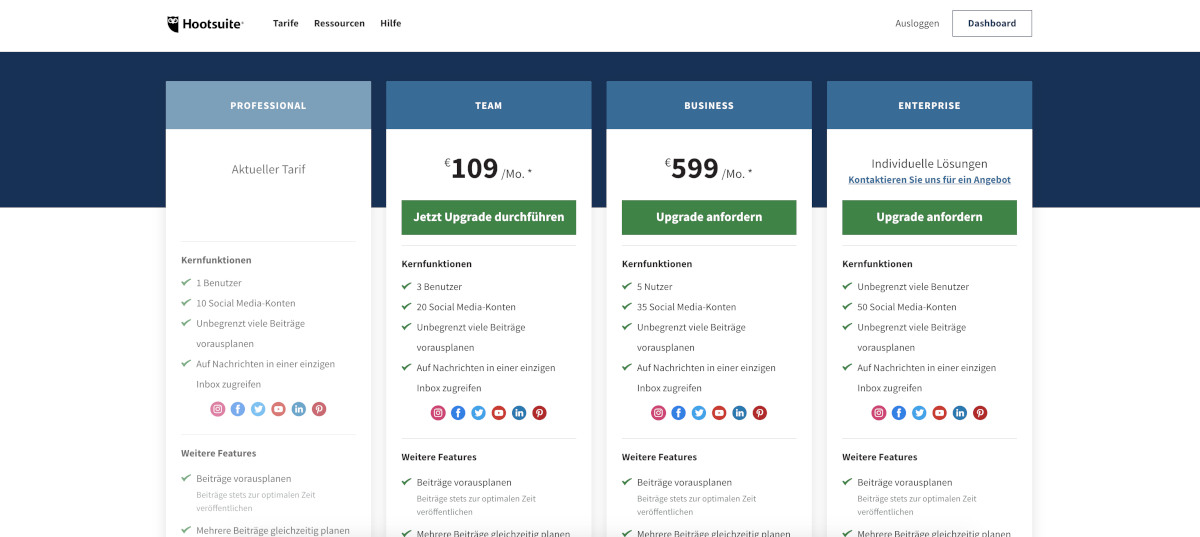
Task: Click Twitter icon in Team plan
Action: (x=479, y=413)
